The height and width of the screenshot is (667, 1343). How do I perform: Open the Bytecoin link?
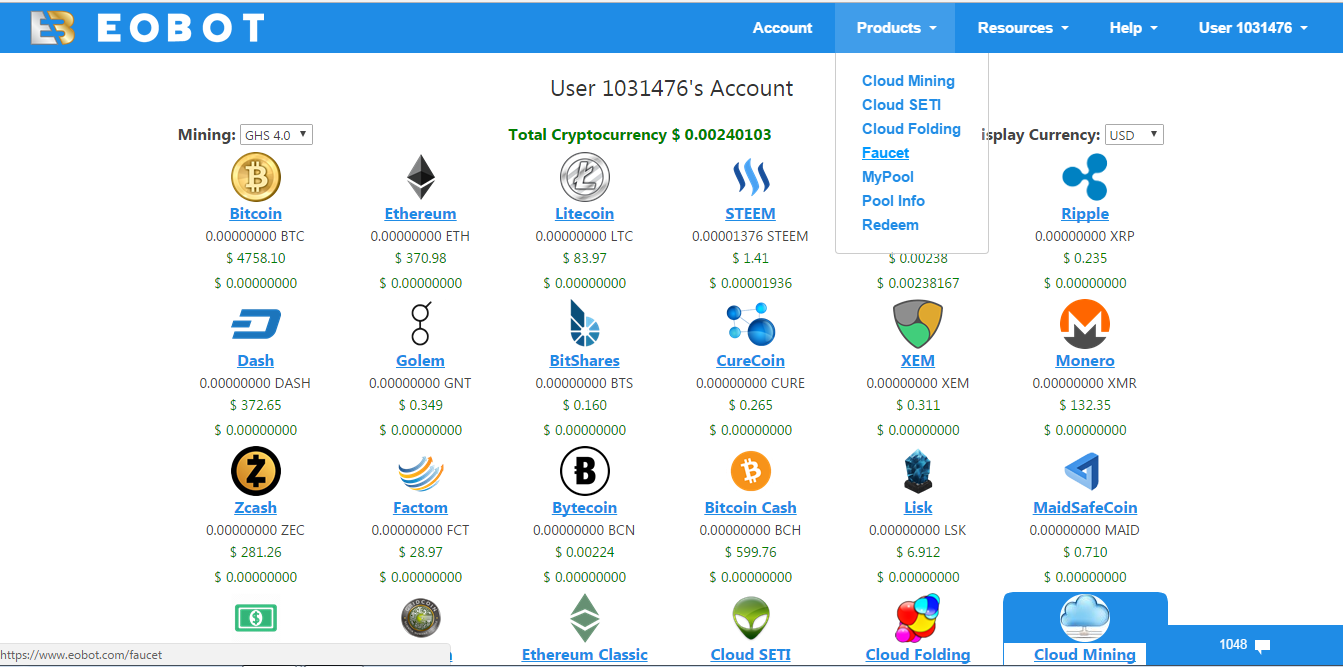(x=585, y=508)
